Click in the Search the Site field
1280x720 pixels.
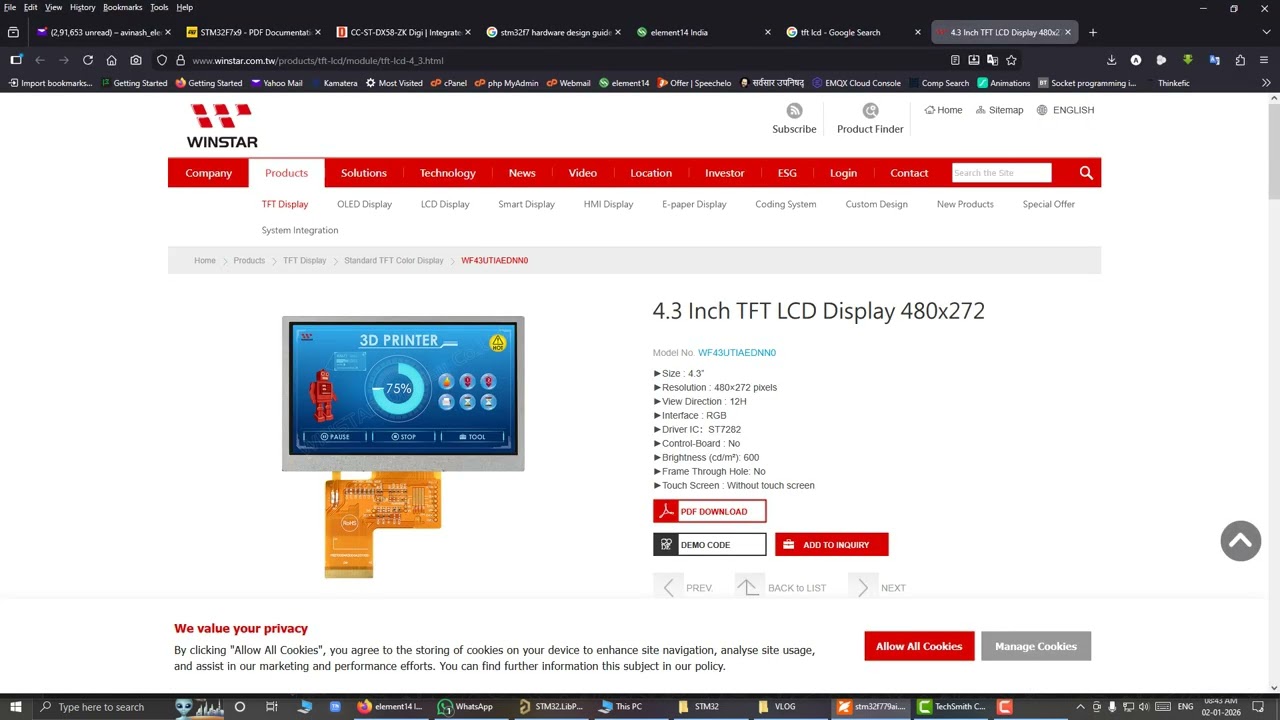click(x=1001, y=173)
